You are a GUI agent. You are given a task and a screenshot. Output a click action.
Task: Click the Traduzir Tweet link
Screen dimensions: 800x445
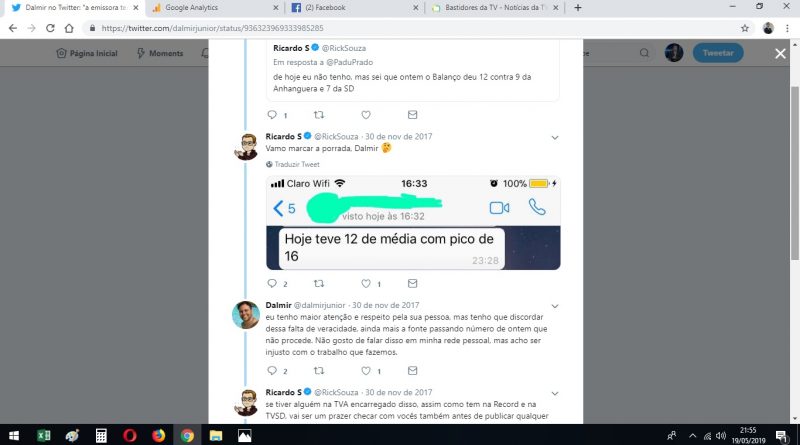tap(293, 164)
